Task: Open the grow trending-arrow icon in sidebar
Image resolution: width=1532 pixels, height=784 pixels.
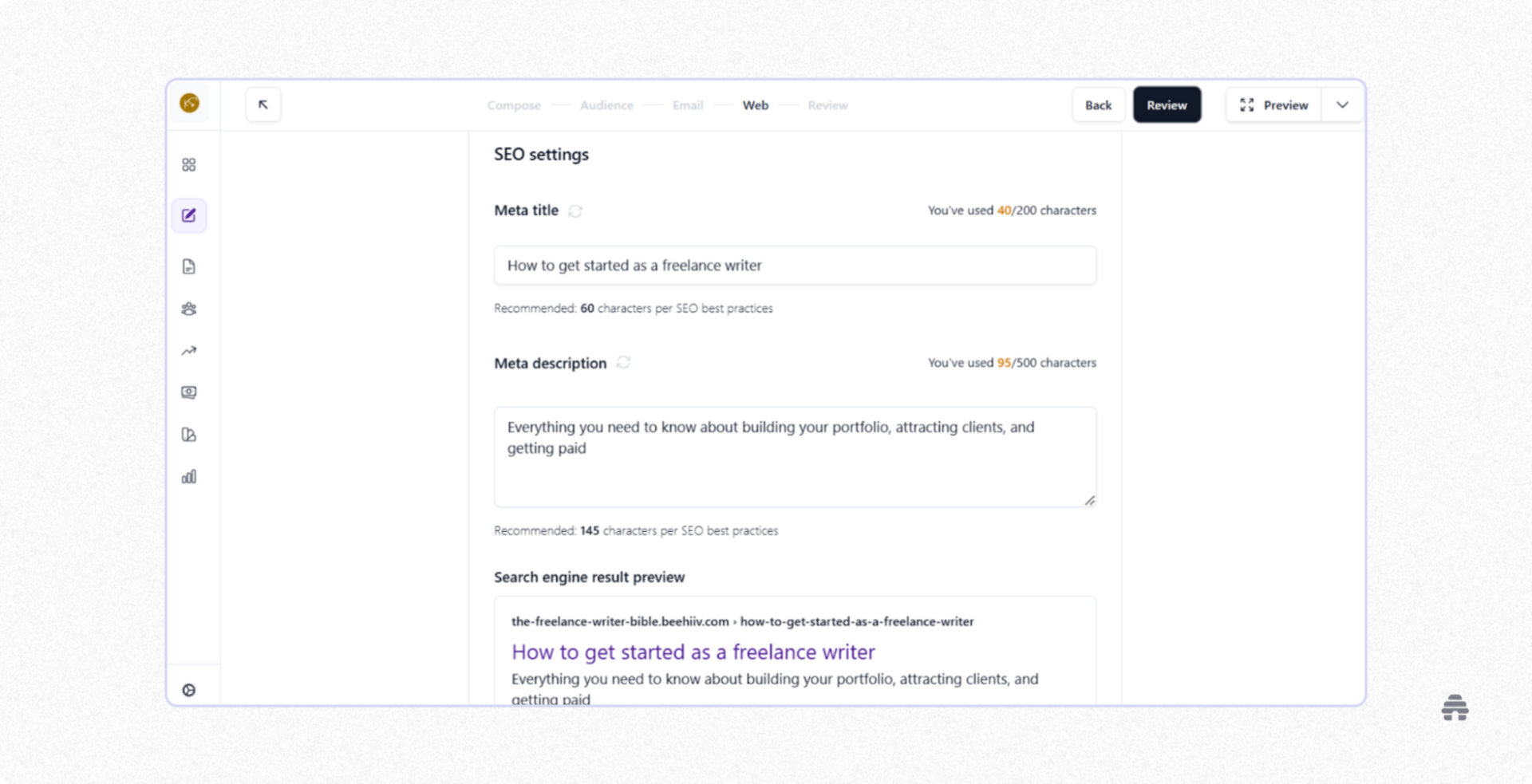Action: (189, 351)
